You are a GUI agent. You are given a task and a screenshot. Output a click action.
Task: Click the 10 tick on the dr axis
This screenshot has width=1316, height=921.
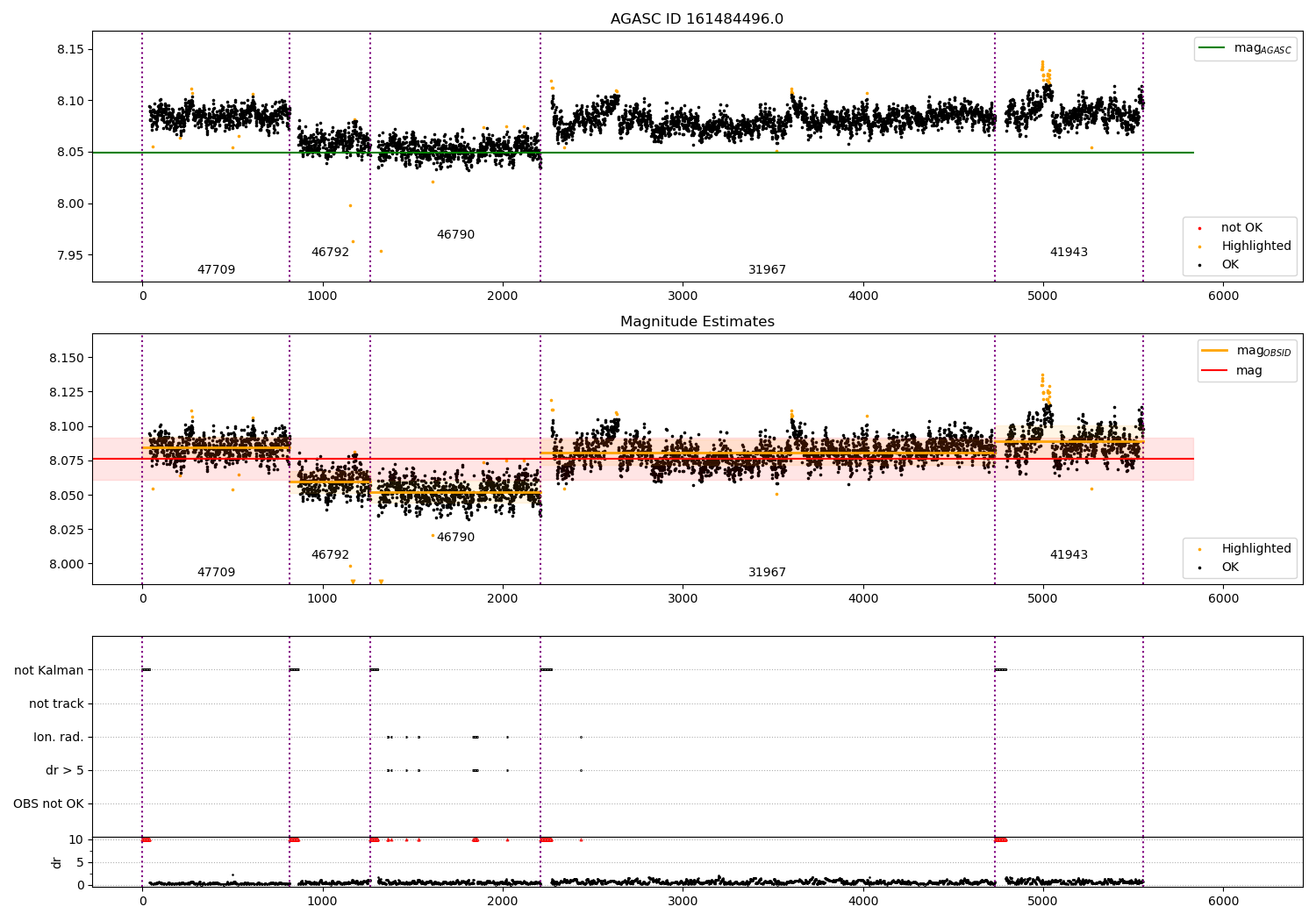(77, 840)
